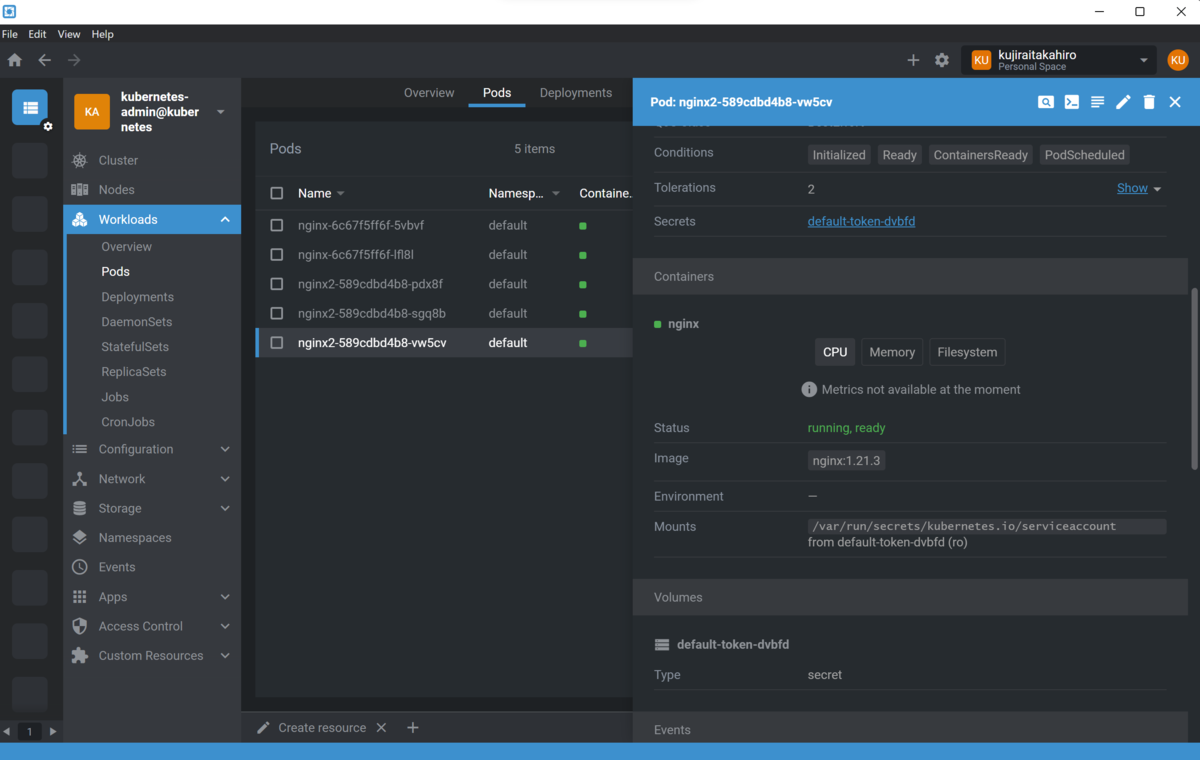The width and height of the screenshot is (1200, 760).
Task: Click the Access Control shield icon
Action: (80, 626)
